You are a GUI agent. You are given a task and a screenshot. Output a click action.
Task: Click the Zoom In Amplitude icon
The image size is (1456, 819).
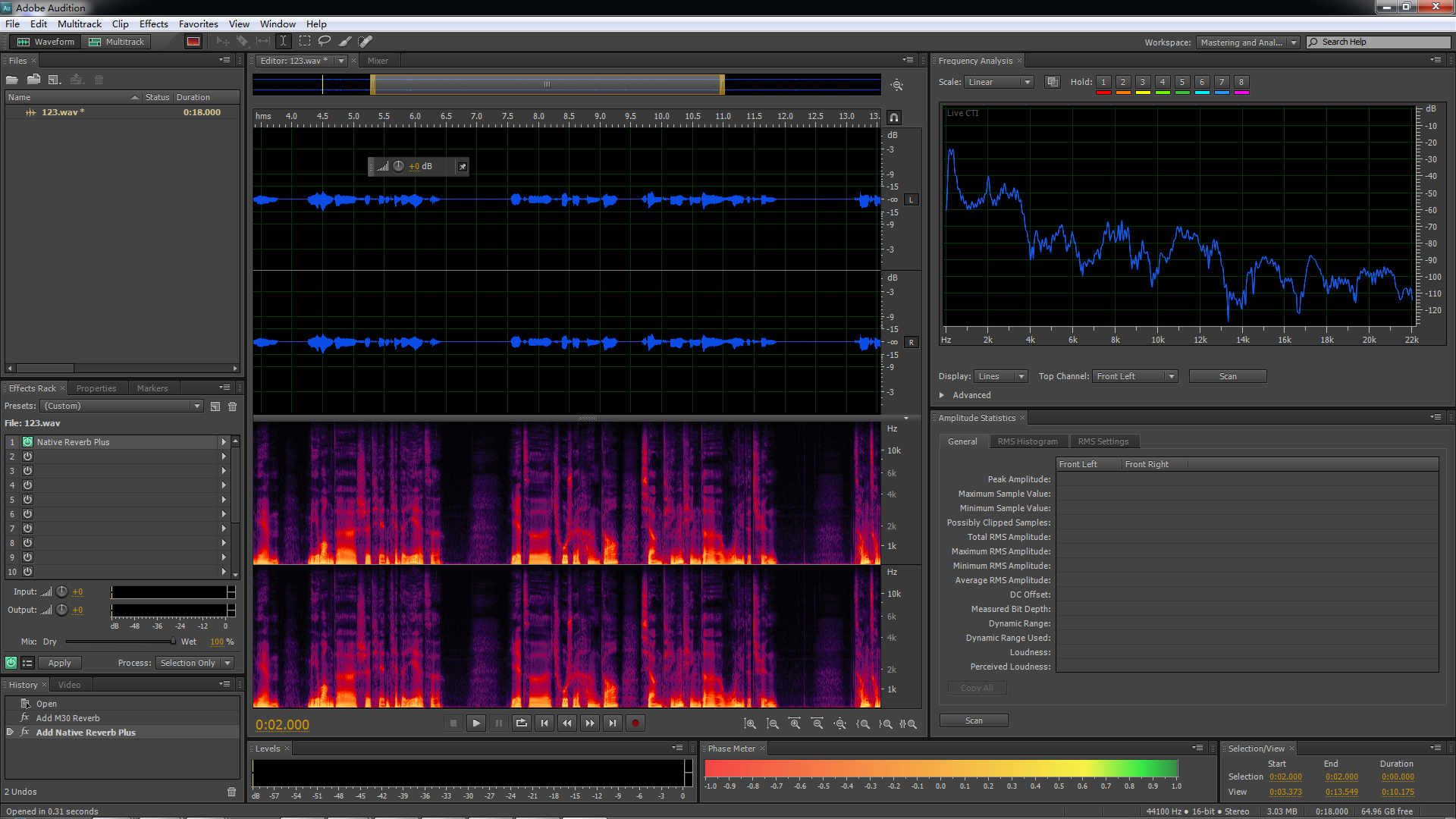point(750,724)
